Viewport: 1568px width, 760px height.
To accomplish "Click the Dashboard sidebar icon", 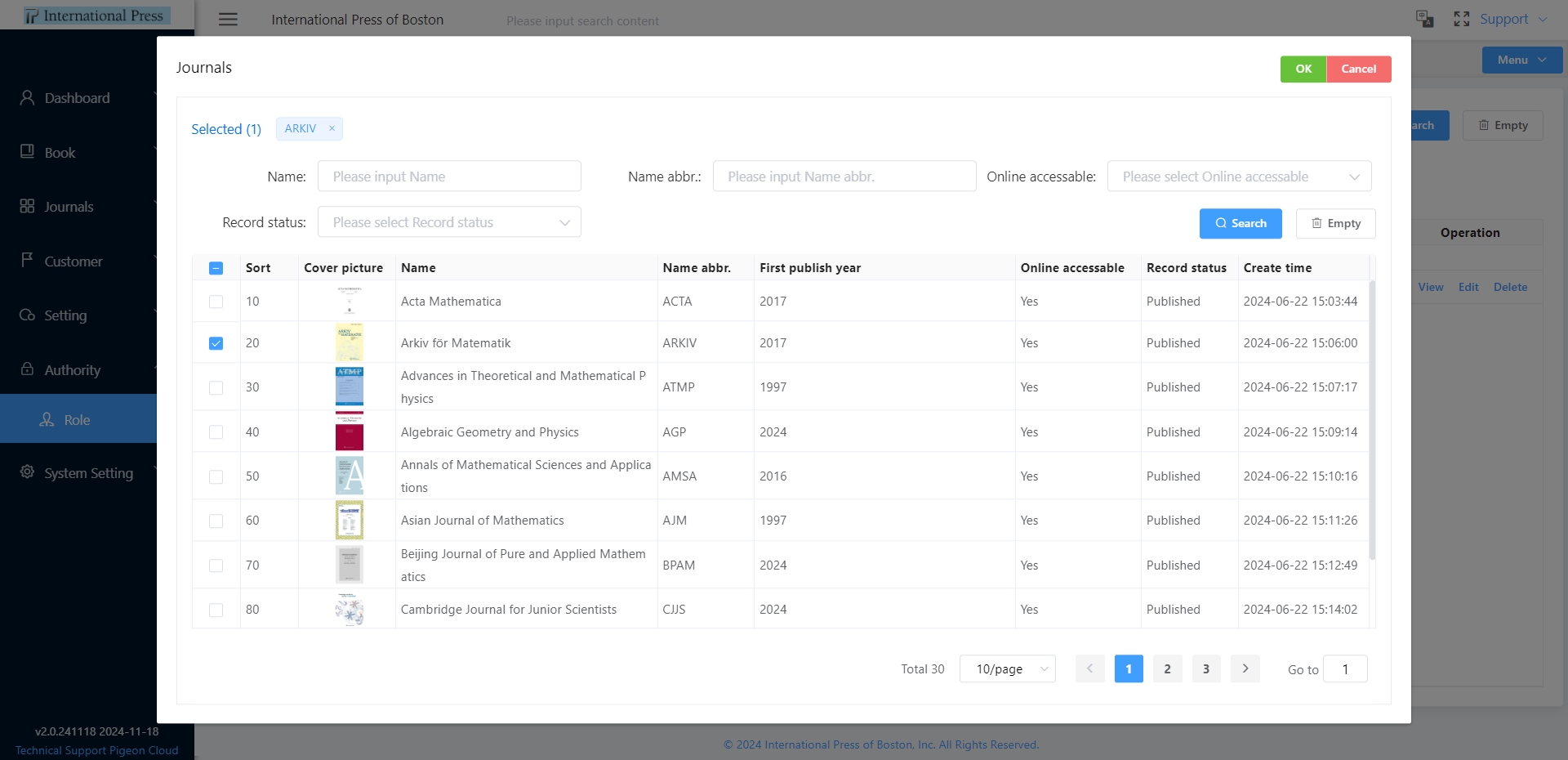I will tap(27, 98).
